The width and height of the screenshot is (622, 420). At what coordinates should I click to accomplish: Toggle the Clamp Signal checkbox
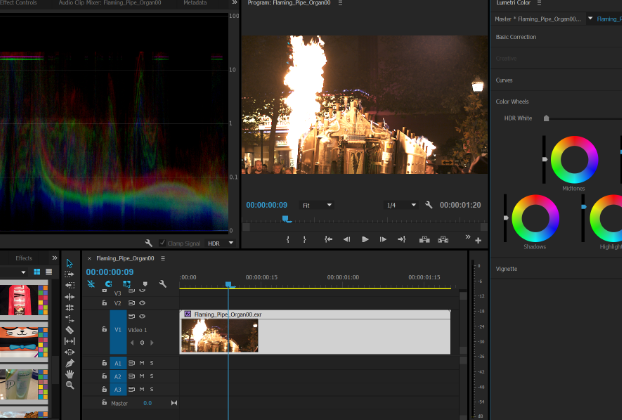tap(162, 243)
